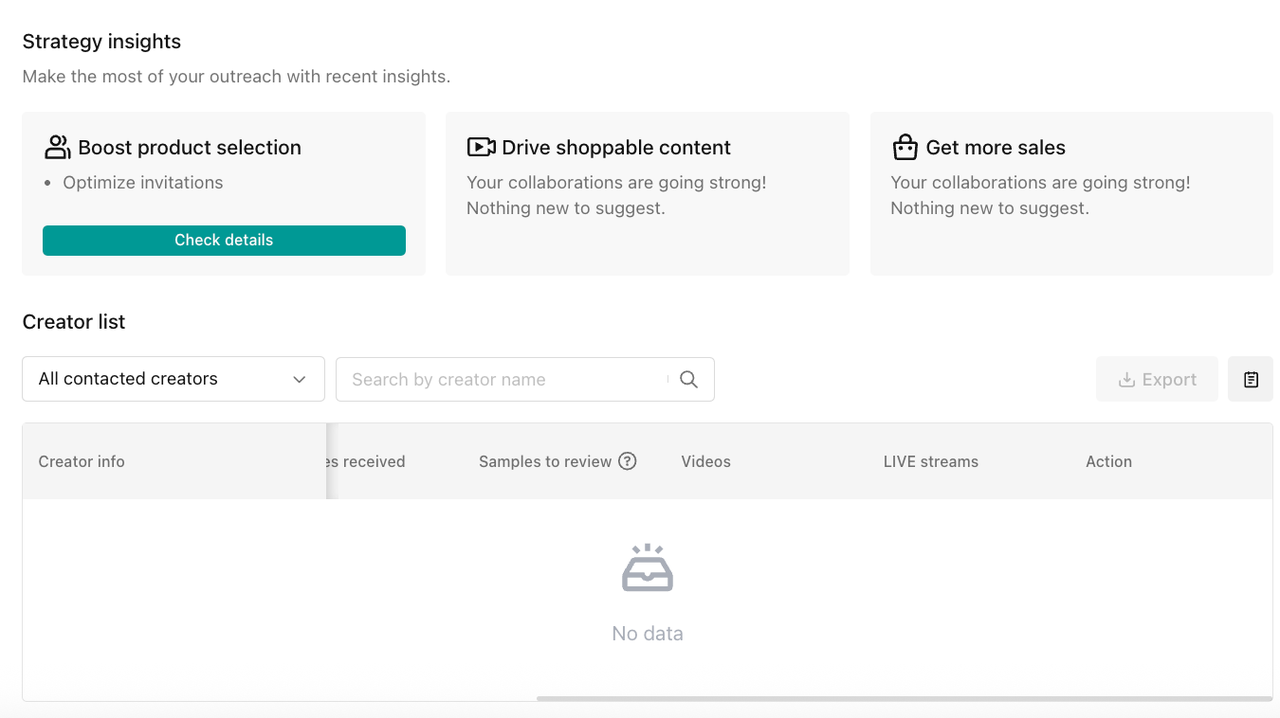The image size is (1280, 718).
Task: Click the Action column header
Action: [1108, 462]
